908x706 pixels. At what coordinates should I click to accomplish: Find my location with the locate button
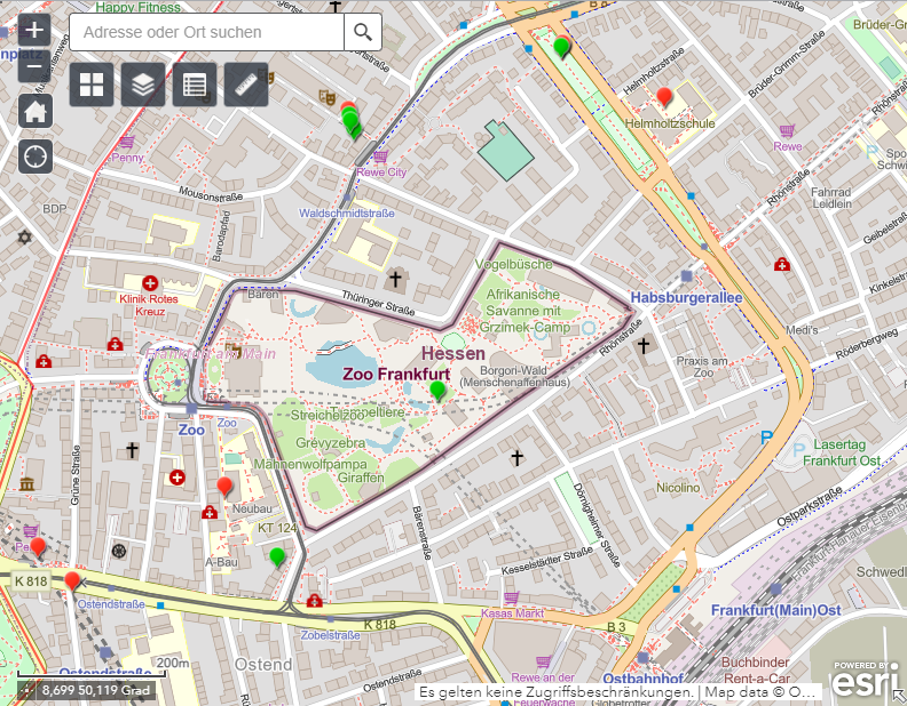pos(35,156)
